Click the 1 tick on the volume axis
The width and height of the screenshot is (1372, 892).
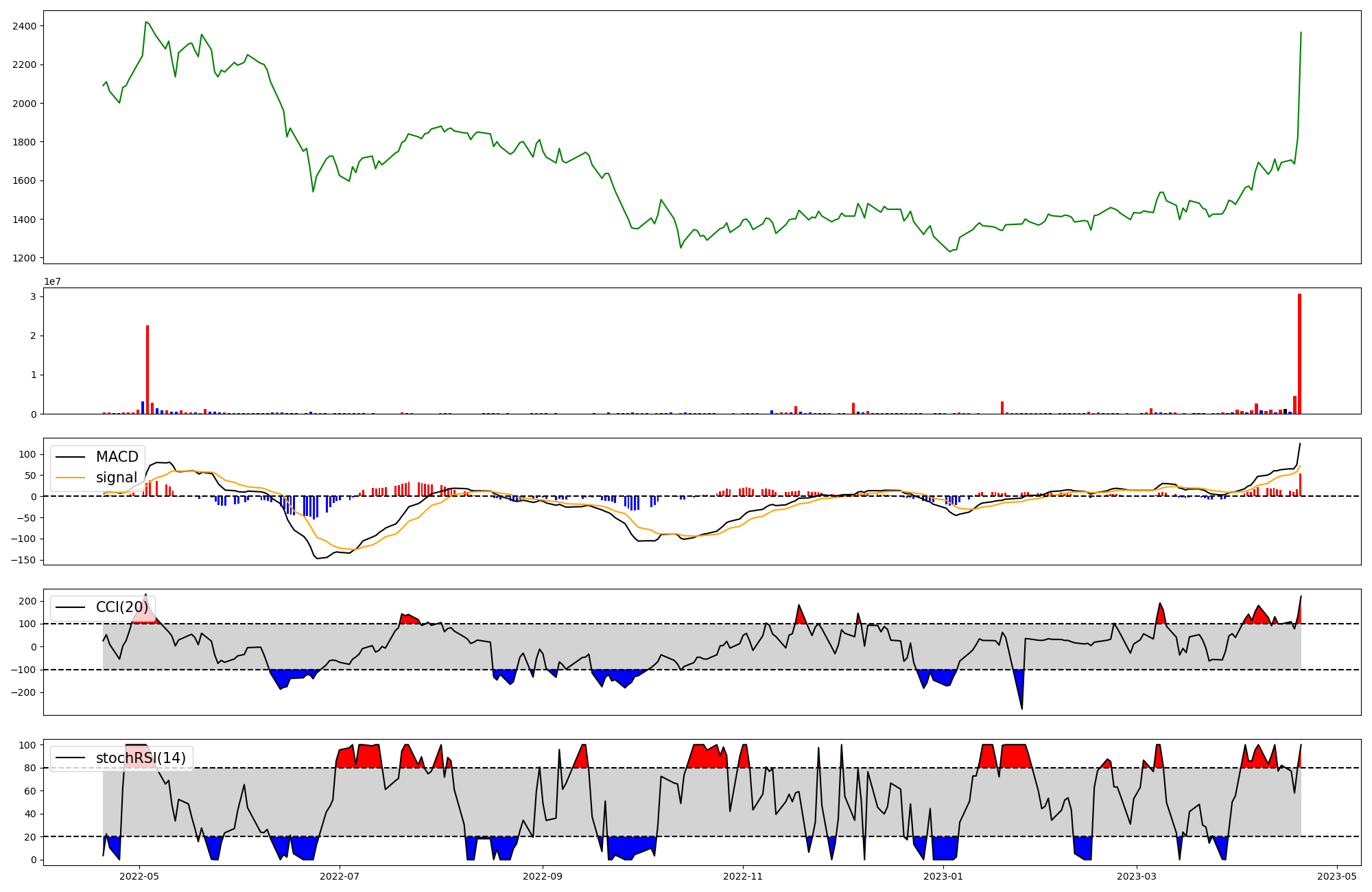(33, 375)
